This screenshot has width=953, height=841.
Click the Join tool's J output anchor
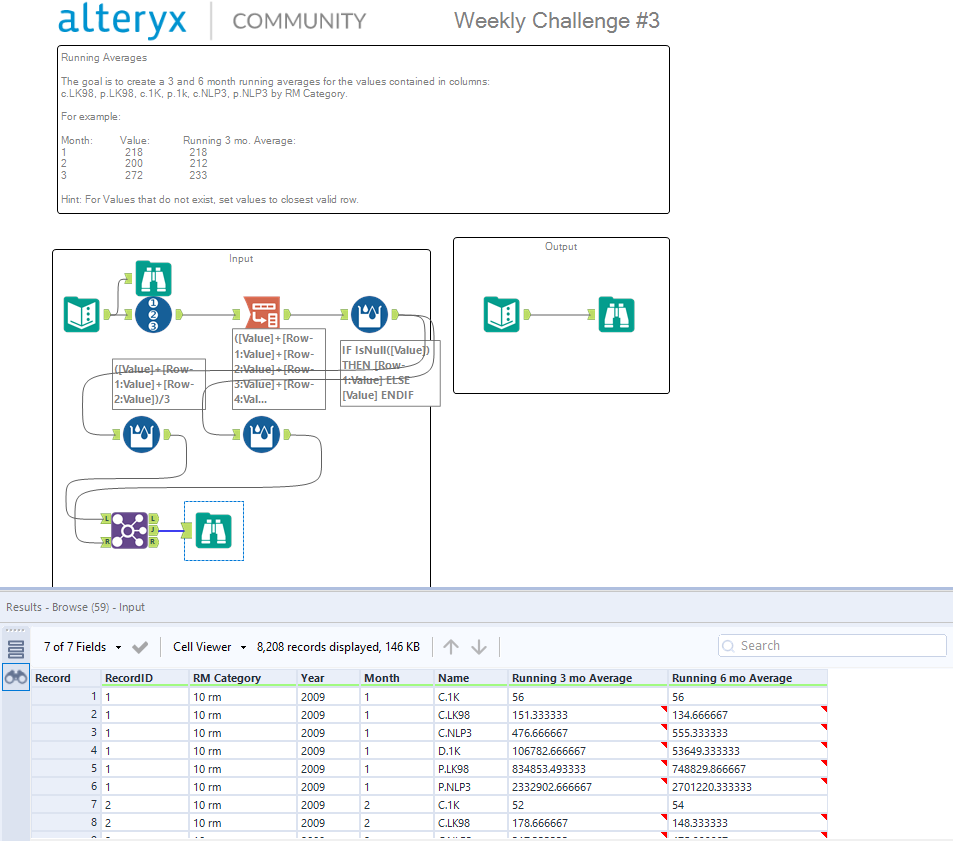click(x=154, y=530)
